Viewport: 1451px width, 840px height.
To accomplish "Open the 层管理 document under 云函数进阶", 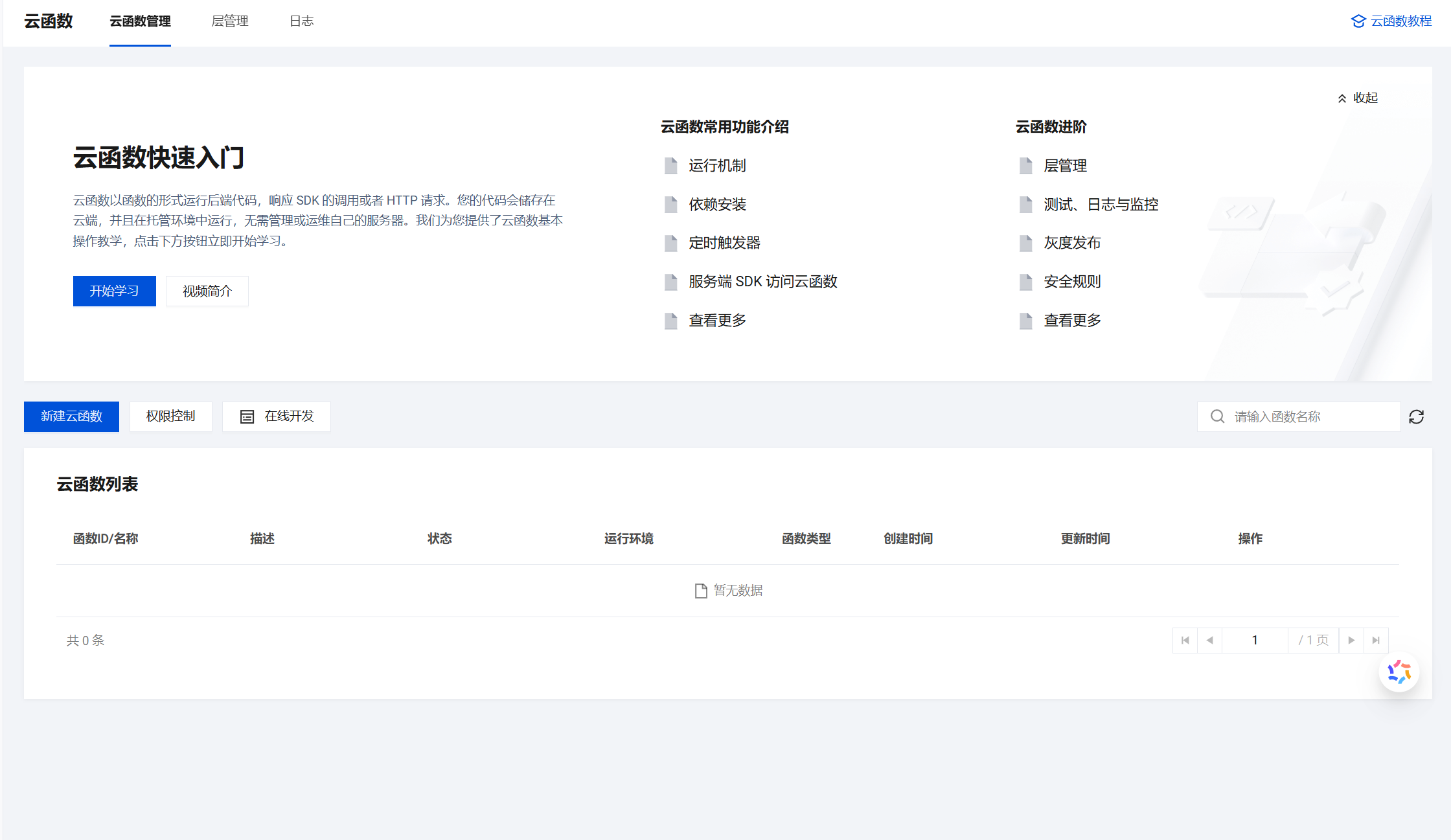I will pos(1065,166).
